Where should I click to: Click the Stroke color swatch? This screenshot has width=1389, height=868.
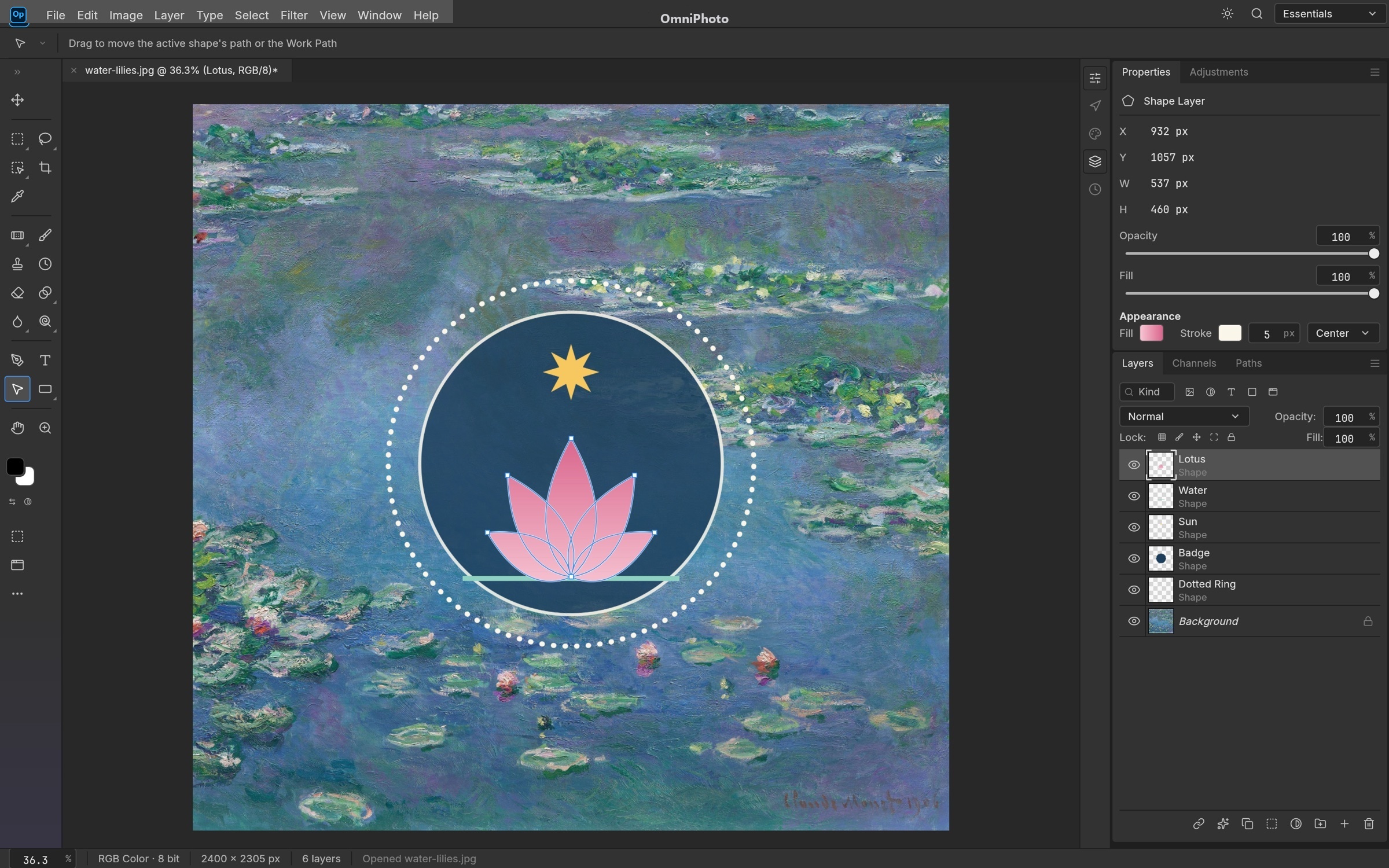tap(1230, 333)
